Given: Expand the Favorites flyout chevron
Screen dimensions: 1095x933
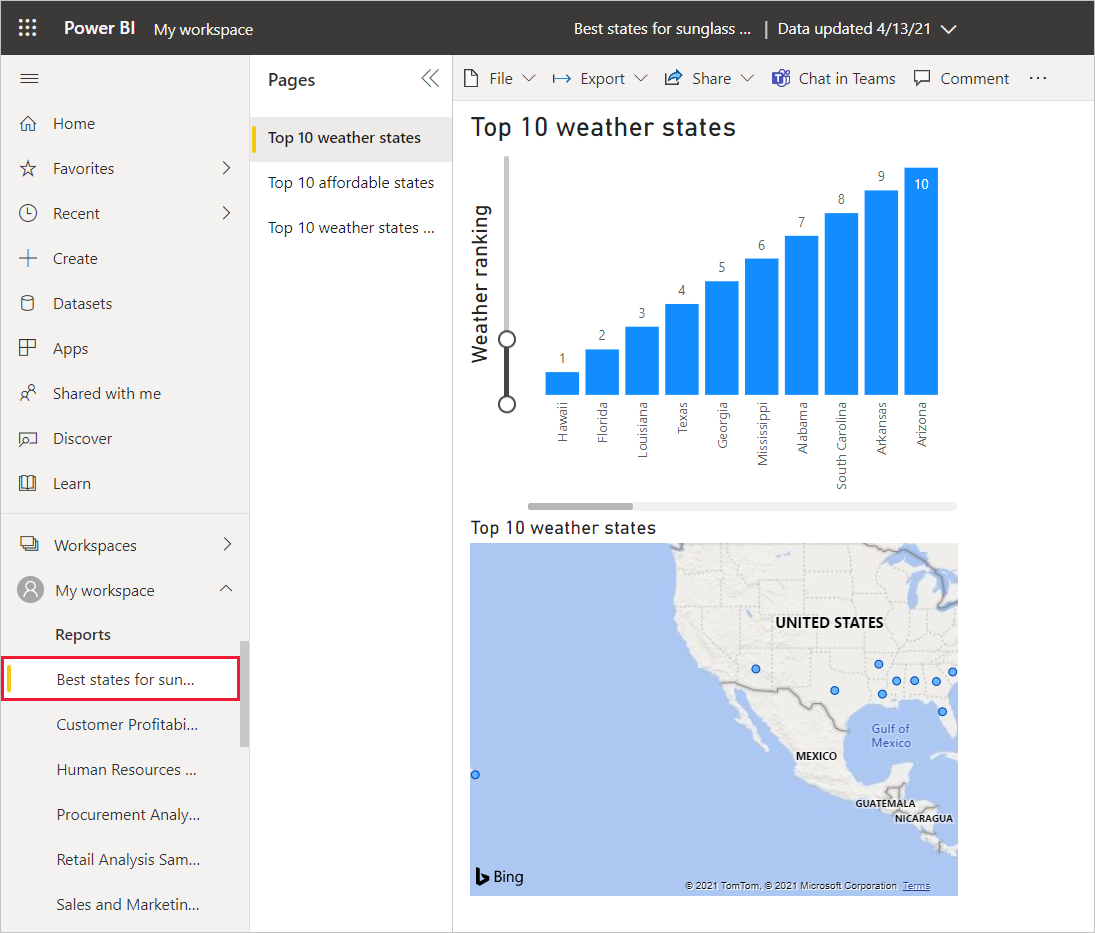Looking at the screenshot, I should point(226,168).
